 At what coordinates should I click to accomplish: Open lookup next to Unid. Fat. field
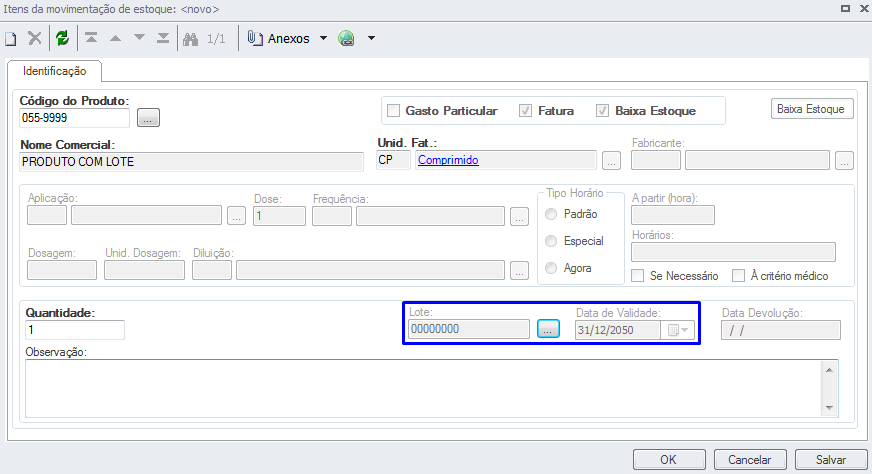click(x=611, y=161)
